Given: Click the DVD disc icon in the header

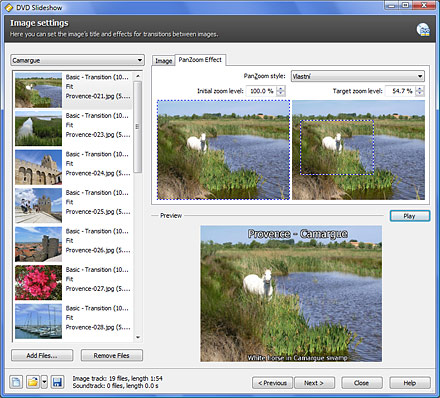Looking at the screenshot, I should 423,30.
